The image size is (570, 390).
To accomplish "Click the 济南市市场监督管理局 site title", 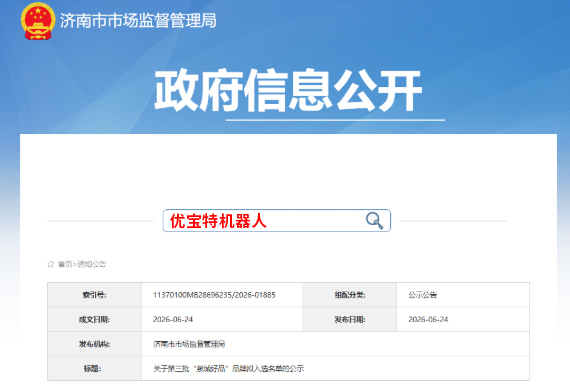I will point(138,20).
